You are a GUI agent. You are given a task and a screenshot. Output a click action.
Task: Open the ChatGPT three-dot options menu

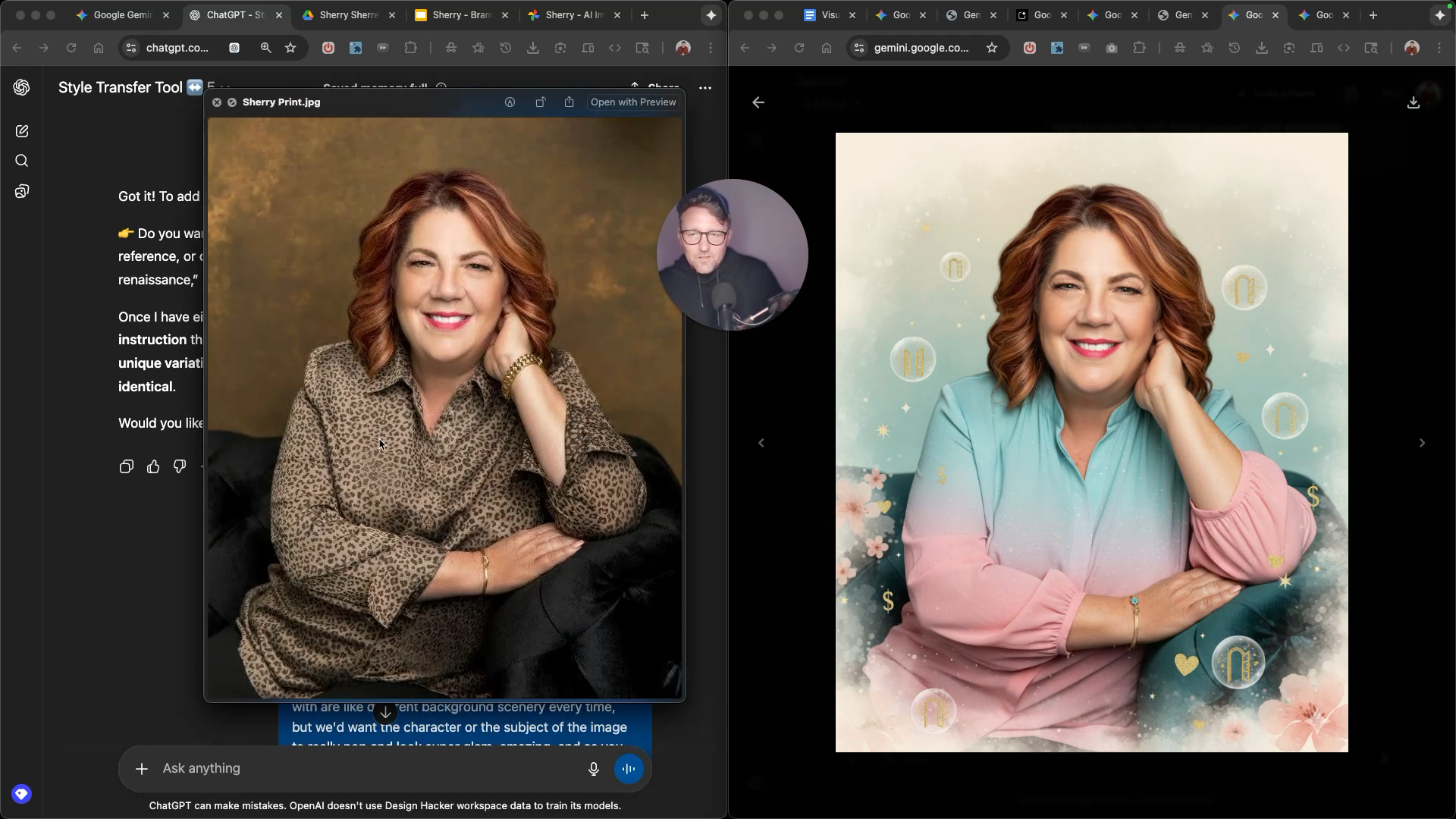705,88
